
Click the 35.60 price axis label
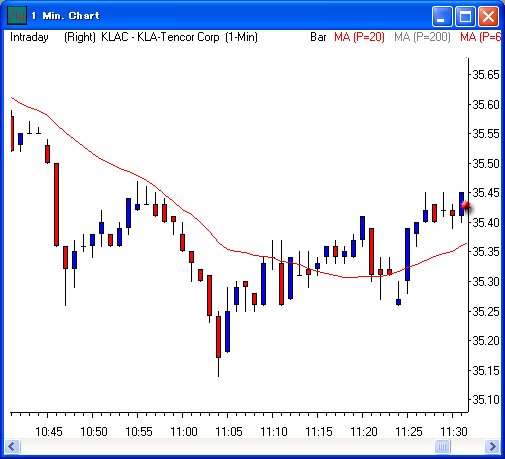[486, 105]
